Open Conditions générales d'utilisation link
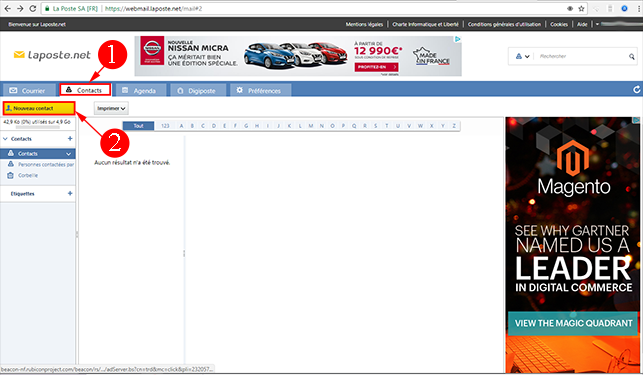The height and width of the screenshot is (375, 643). (x=504, y=24)
